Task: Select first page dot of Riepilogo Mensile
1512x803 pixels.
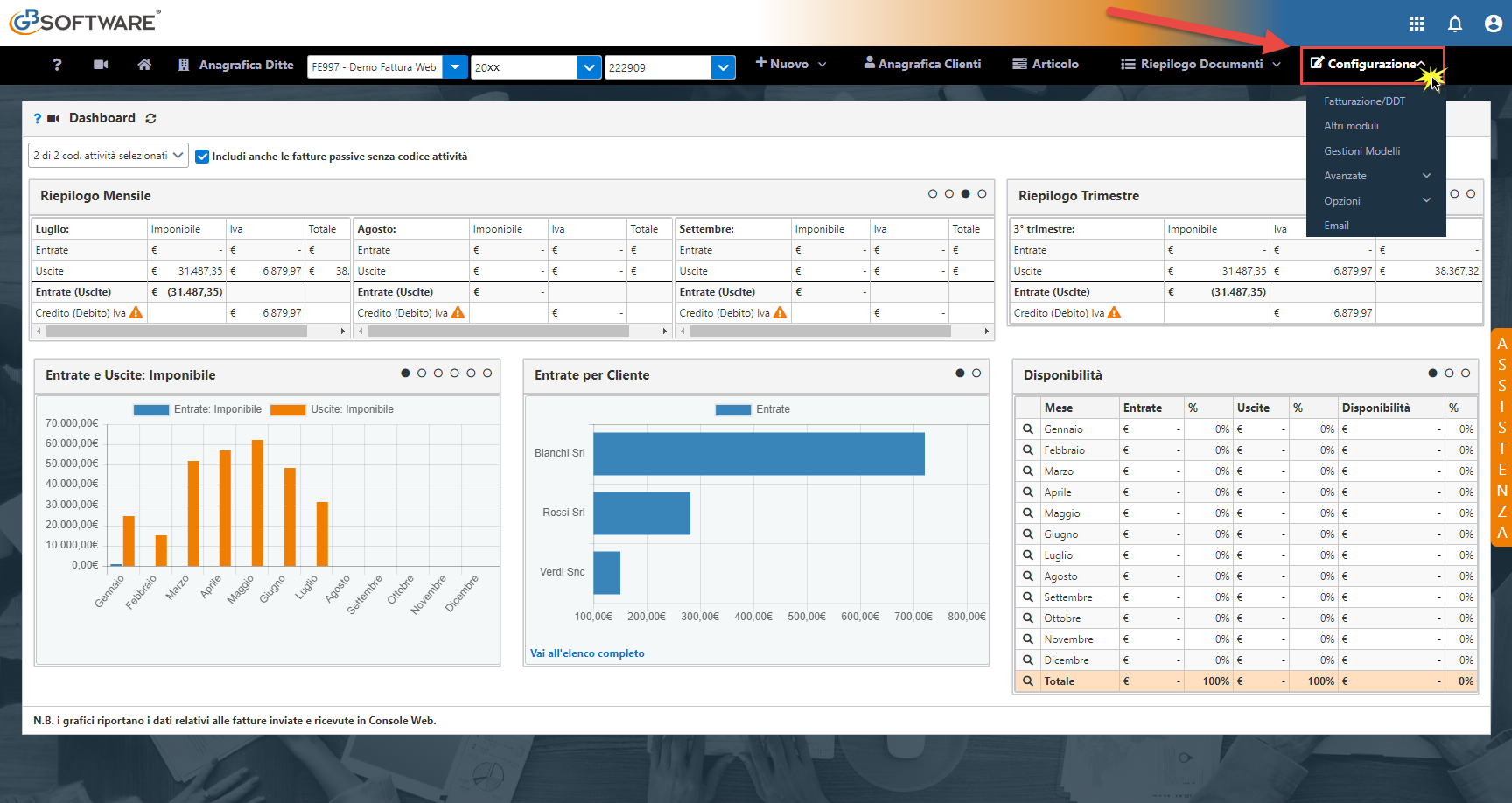Action: (933, 194)
